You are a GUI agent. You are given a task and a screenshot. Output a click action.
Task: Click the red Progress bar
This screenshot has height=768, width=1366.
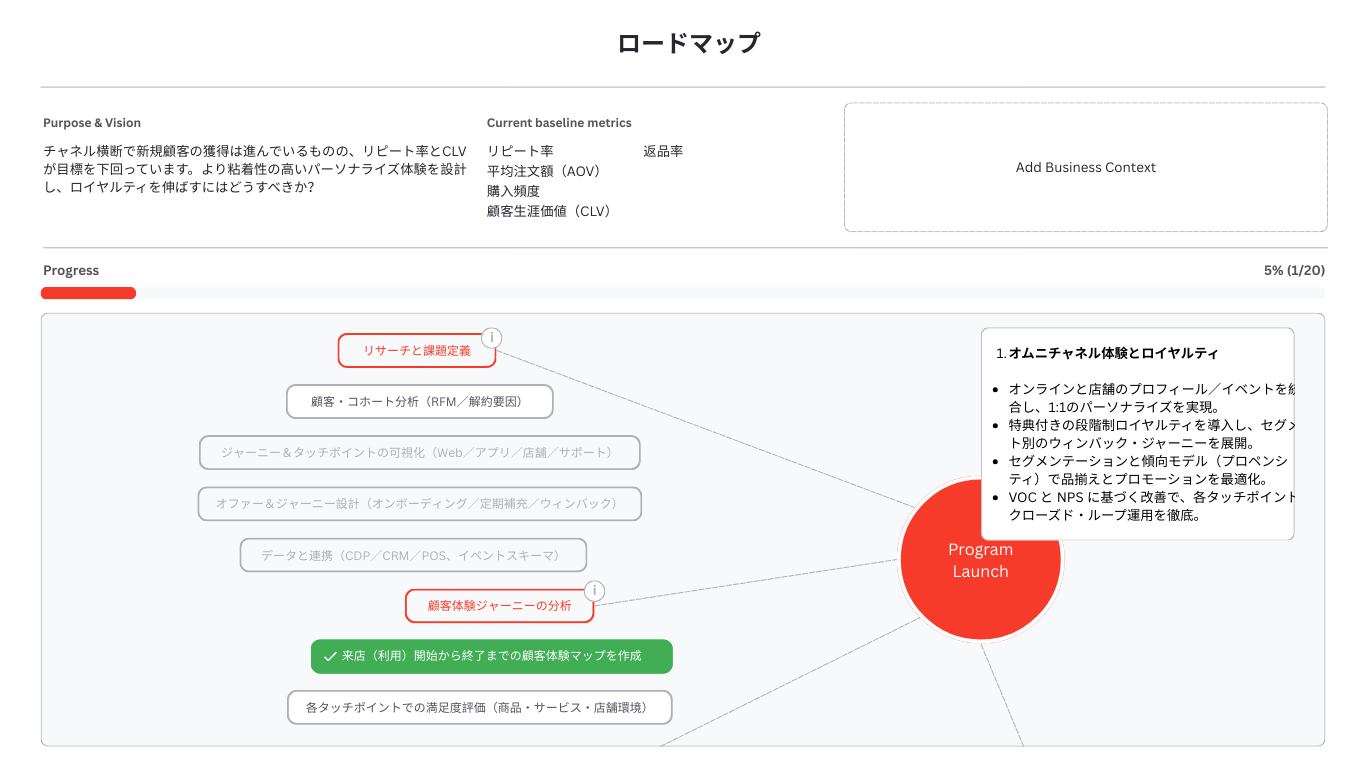click(88, 293)
